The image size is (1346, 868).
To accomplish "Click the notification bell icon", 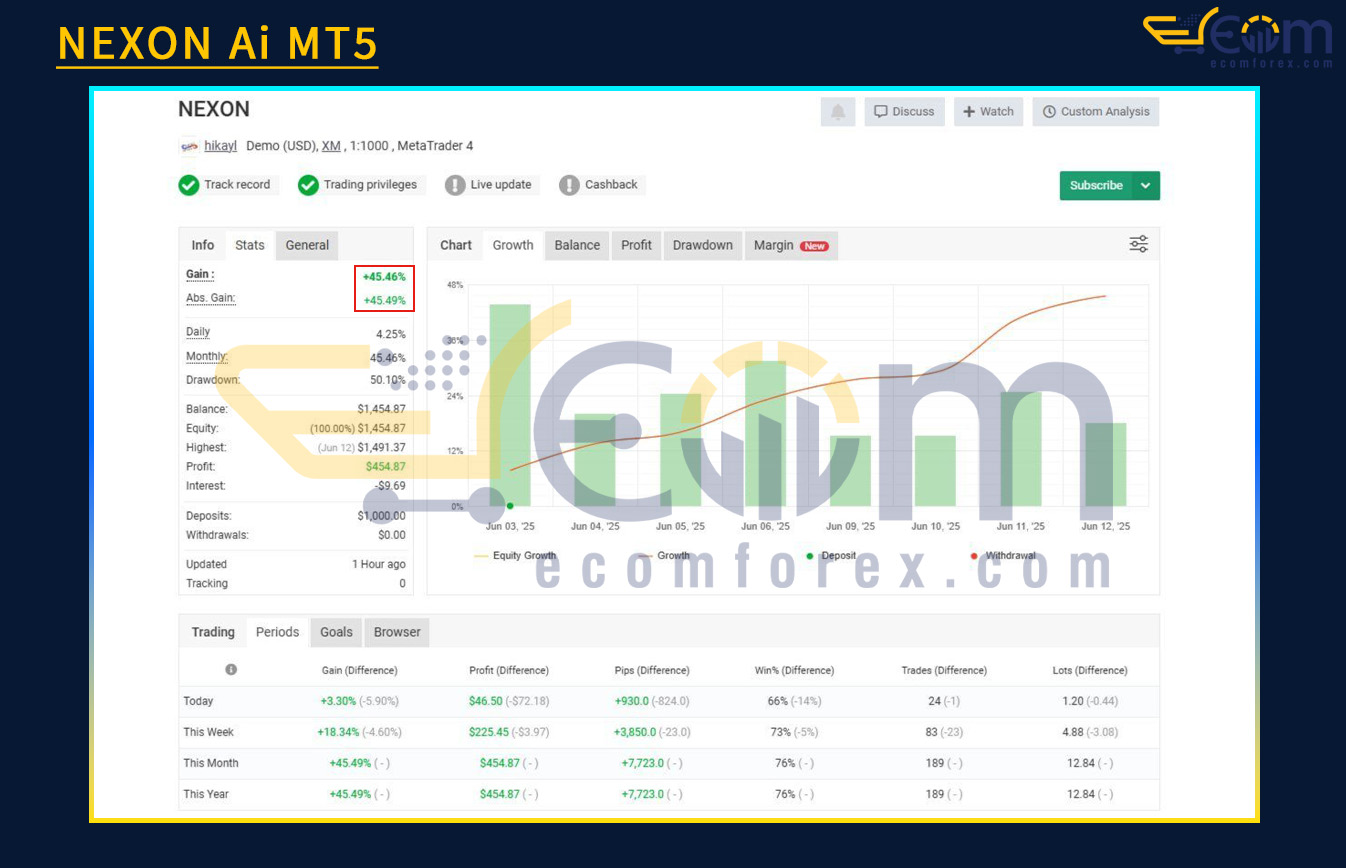I will [x=838, y=112].
